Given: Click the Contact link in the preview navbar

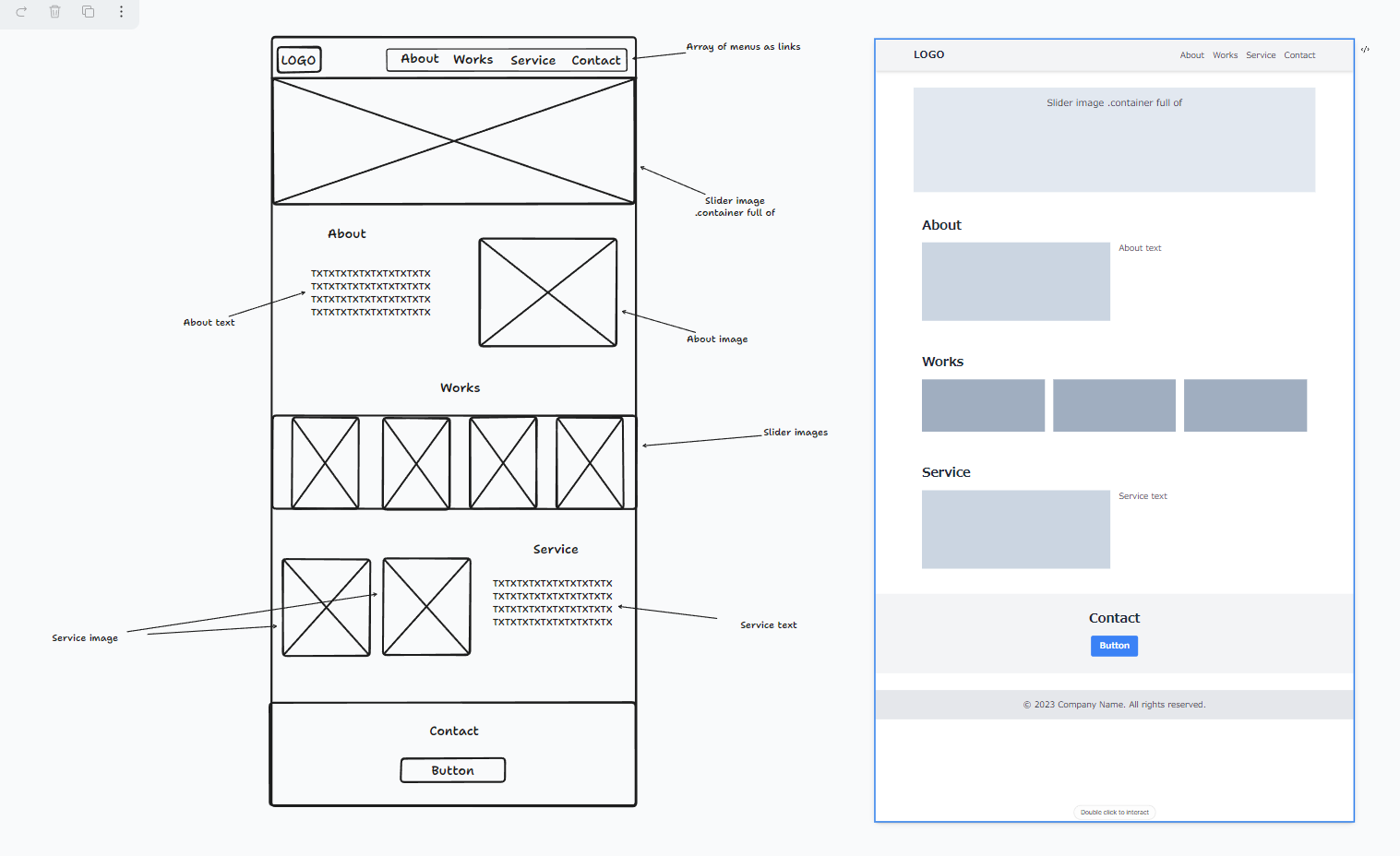Looking at the screenshot, I should click(x=1299, y=54).
